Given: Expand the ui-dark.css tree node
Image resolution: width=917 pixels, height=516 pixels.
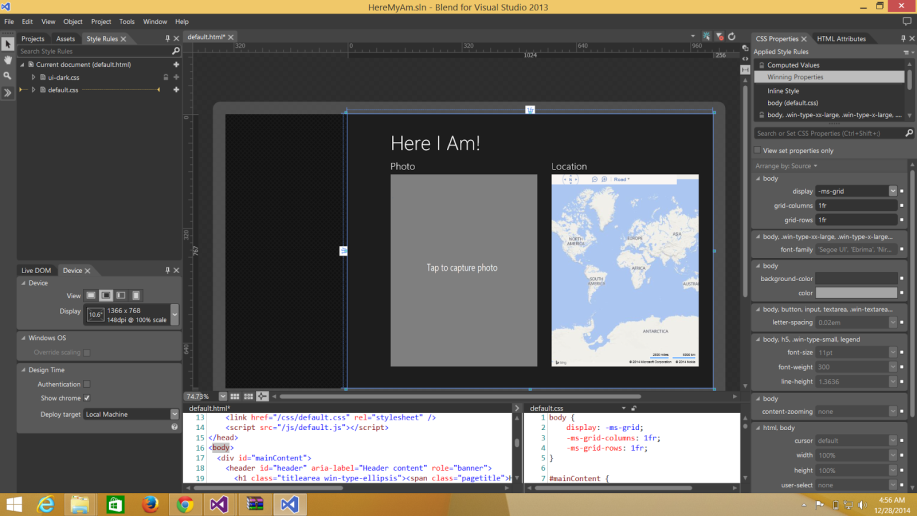Looking at the screenshot, I should pos(33,77).
